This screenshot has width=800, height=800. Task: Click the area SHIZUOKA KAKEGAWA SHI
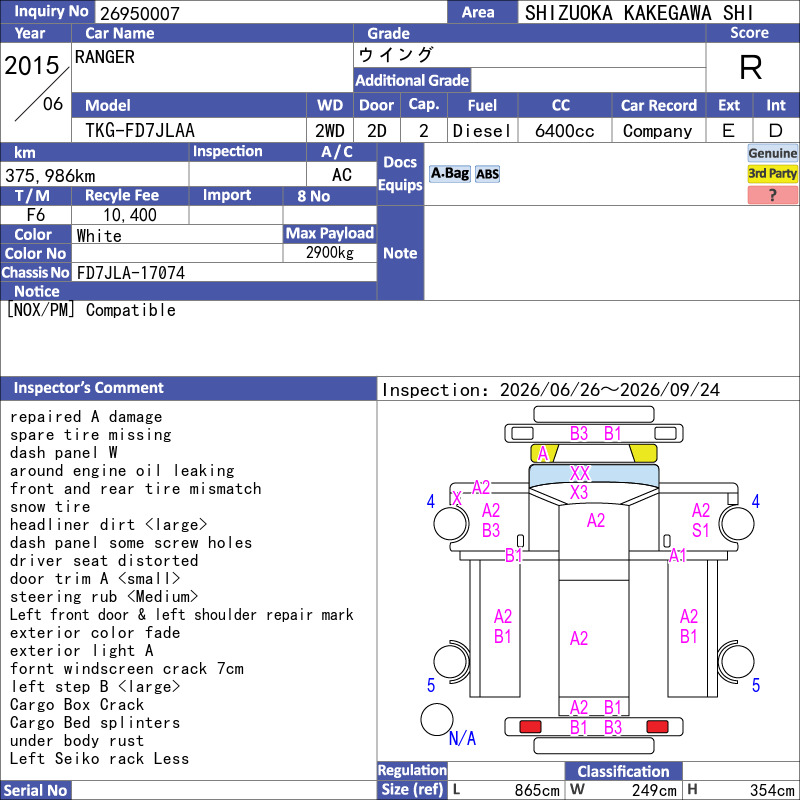(639, 13)
